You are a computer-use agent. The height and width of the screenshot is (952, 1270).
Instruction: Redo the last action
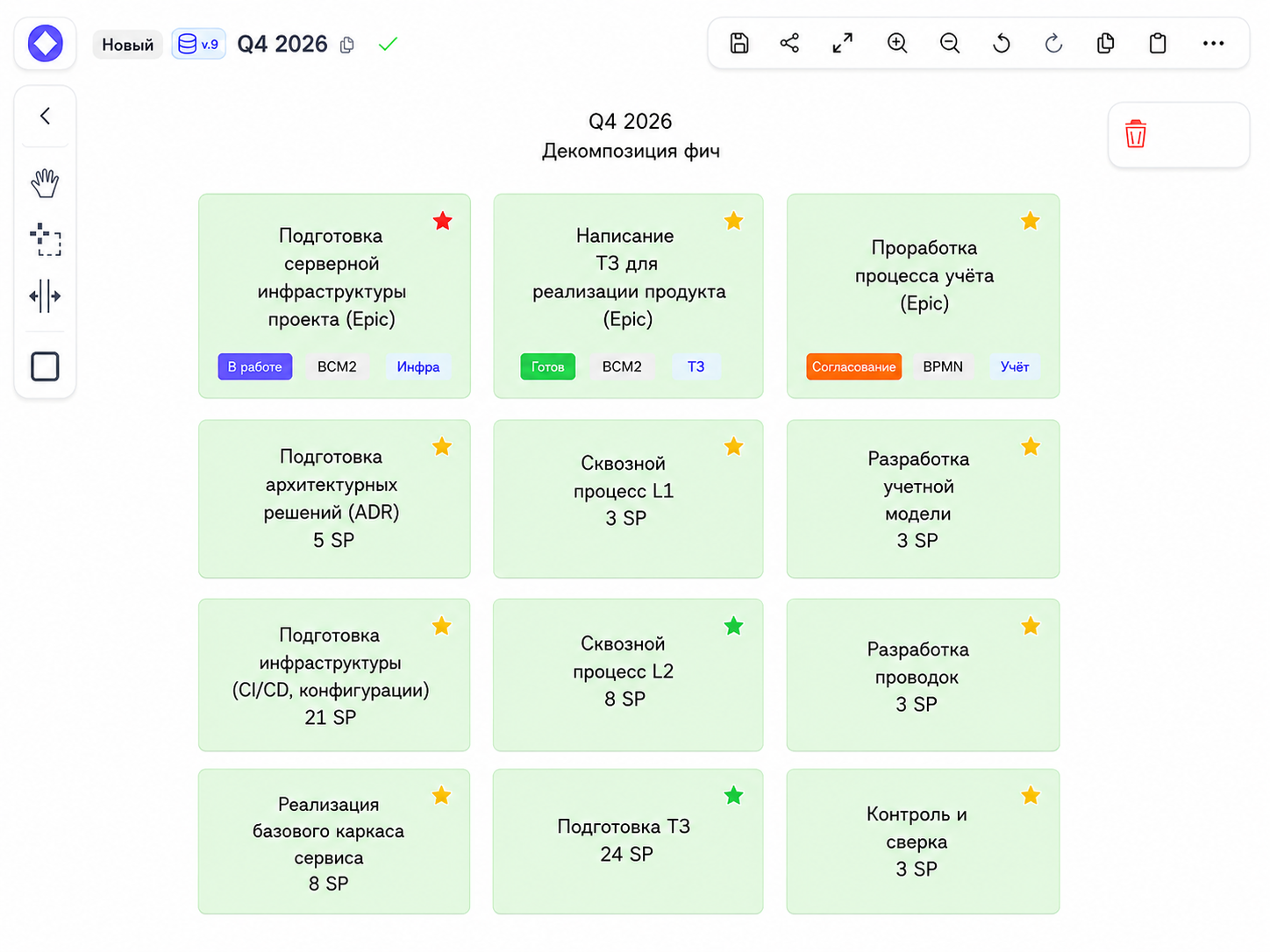click(x=1053, y=43)
